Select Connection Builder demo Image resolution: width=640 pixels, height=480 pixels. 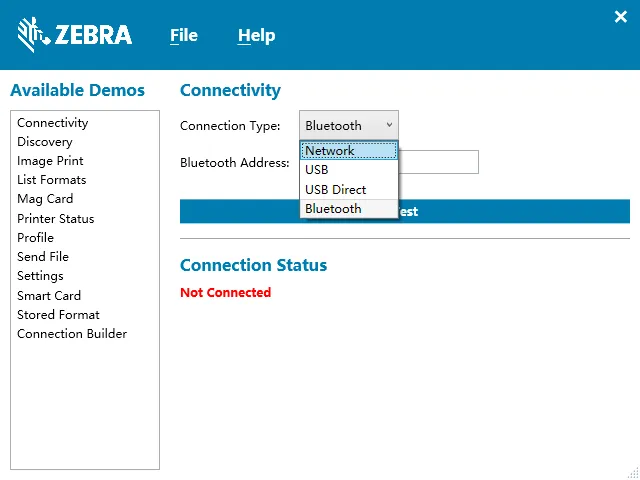pos(72,334)
